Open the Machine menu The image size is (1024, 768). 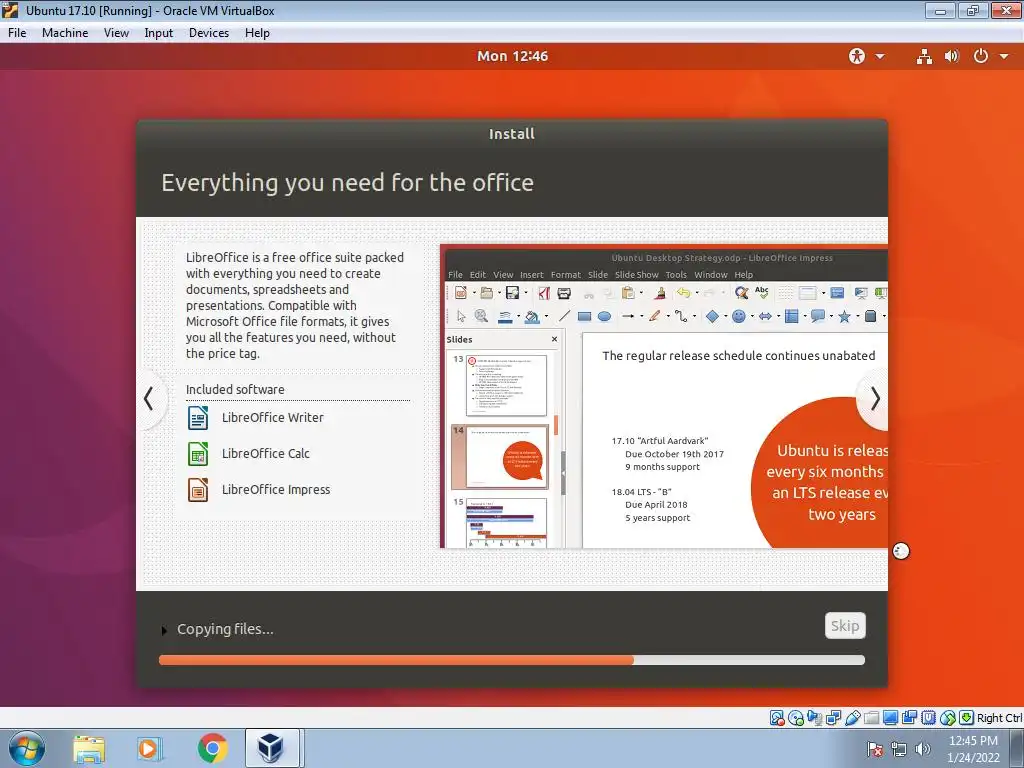pyautogui.click(x=65, y=33)
